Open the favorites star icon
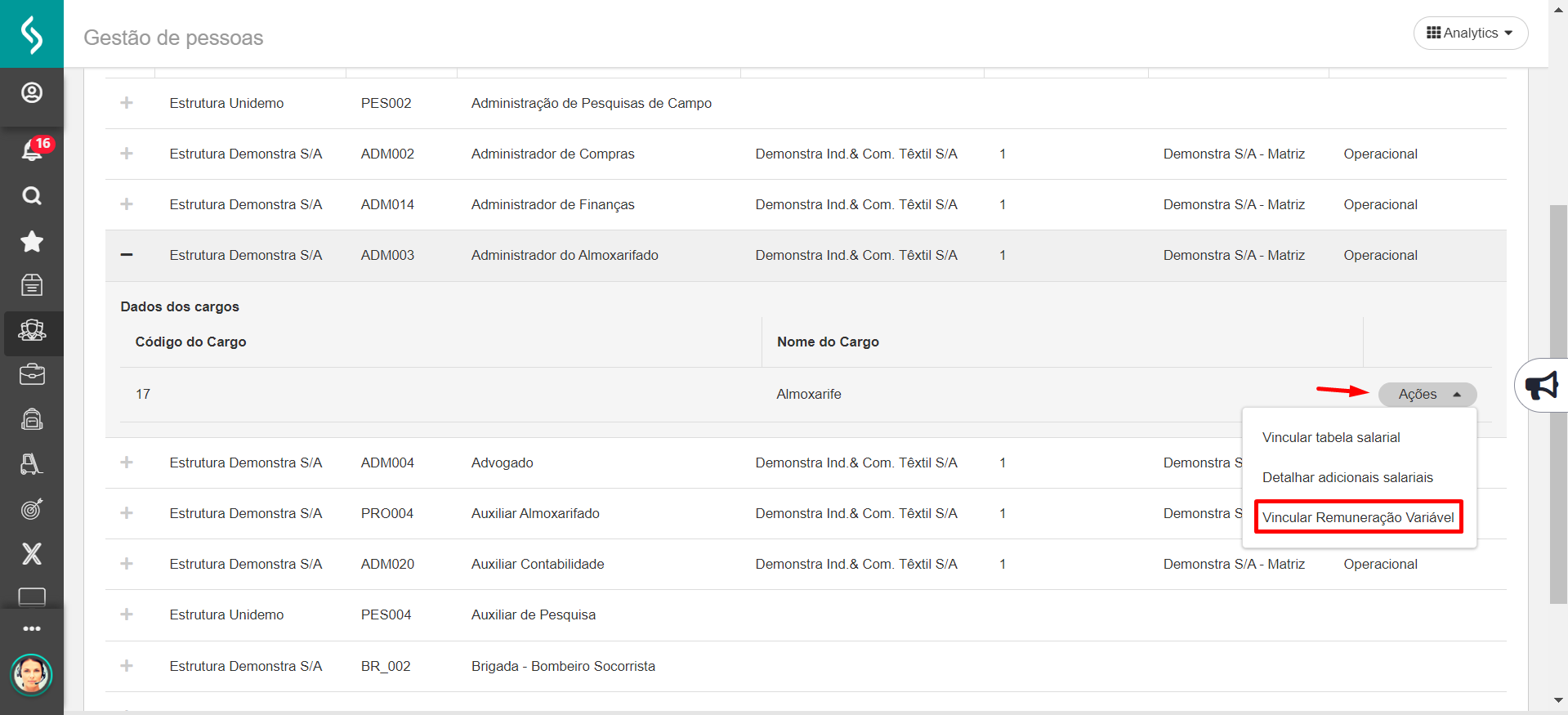 (32, 241)
